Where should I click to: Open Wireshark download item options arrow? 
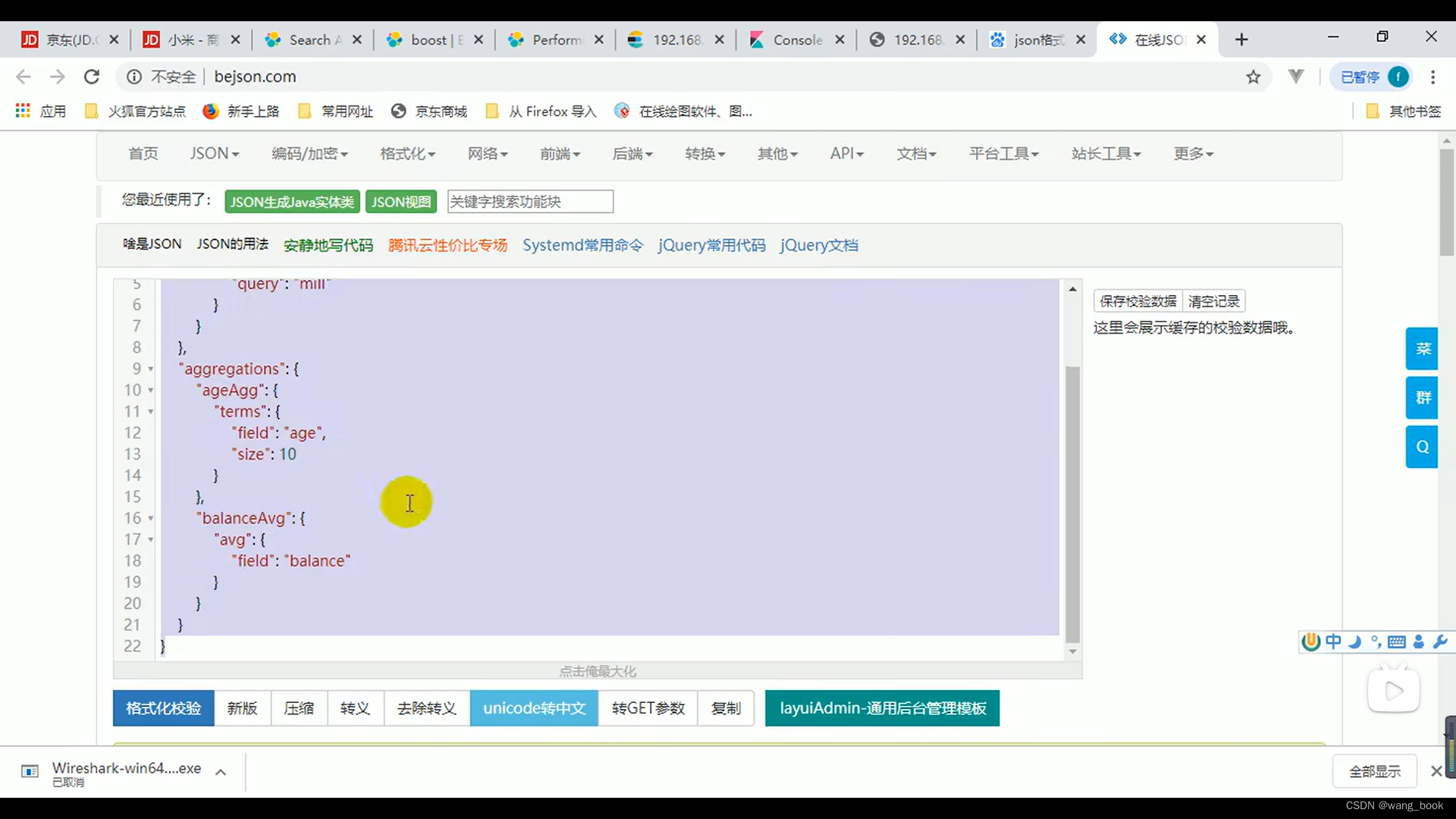coord(221,772)
